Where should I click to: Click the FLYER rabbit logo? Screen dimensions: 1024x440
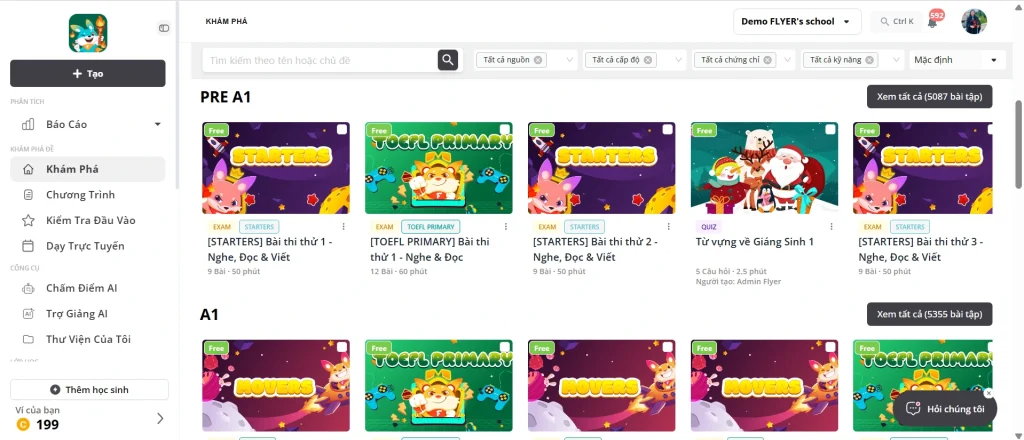click(x=88, y=33)
